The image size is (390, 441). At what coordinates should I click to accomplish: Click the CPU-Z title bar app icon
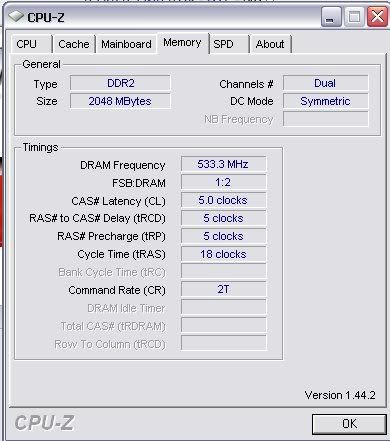click(16, 16)
